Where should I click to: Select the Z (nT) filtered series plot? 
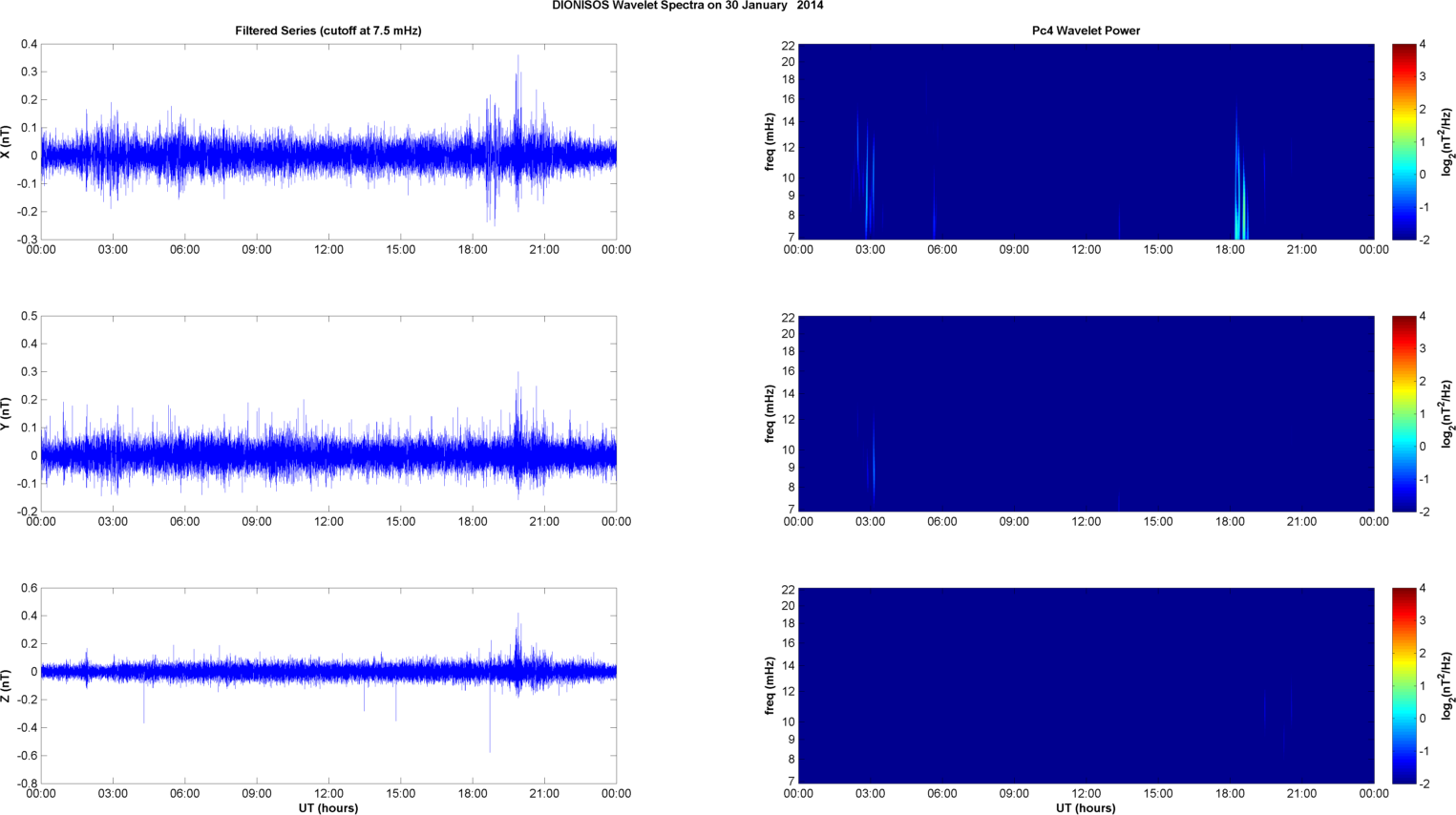[x=328, y=685]
